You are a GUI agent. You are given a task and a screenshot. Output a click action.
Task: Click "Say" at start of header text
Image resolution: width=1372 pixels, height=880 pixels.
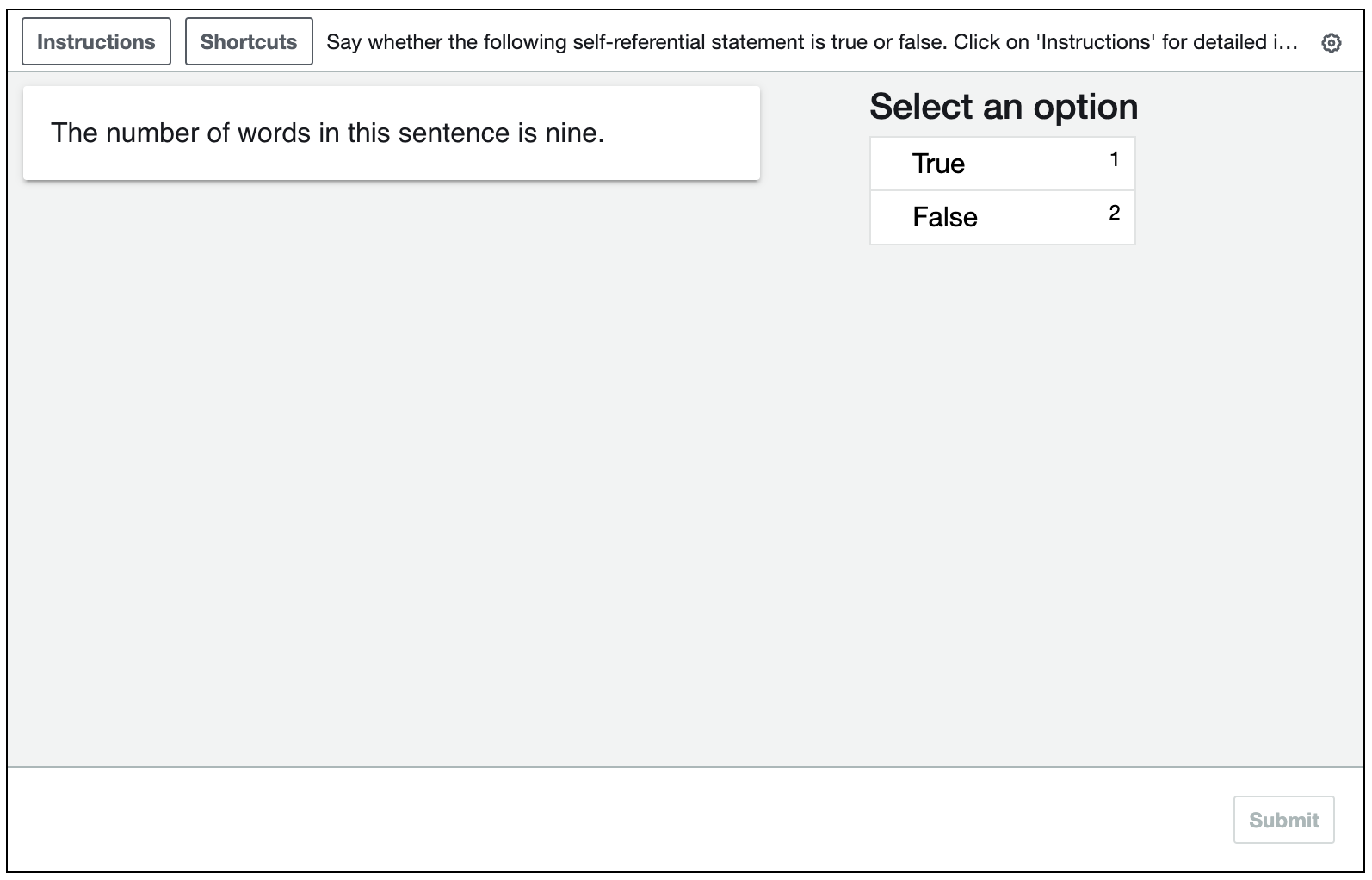pos(343,42)
